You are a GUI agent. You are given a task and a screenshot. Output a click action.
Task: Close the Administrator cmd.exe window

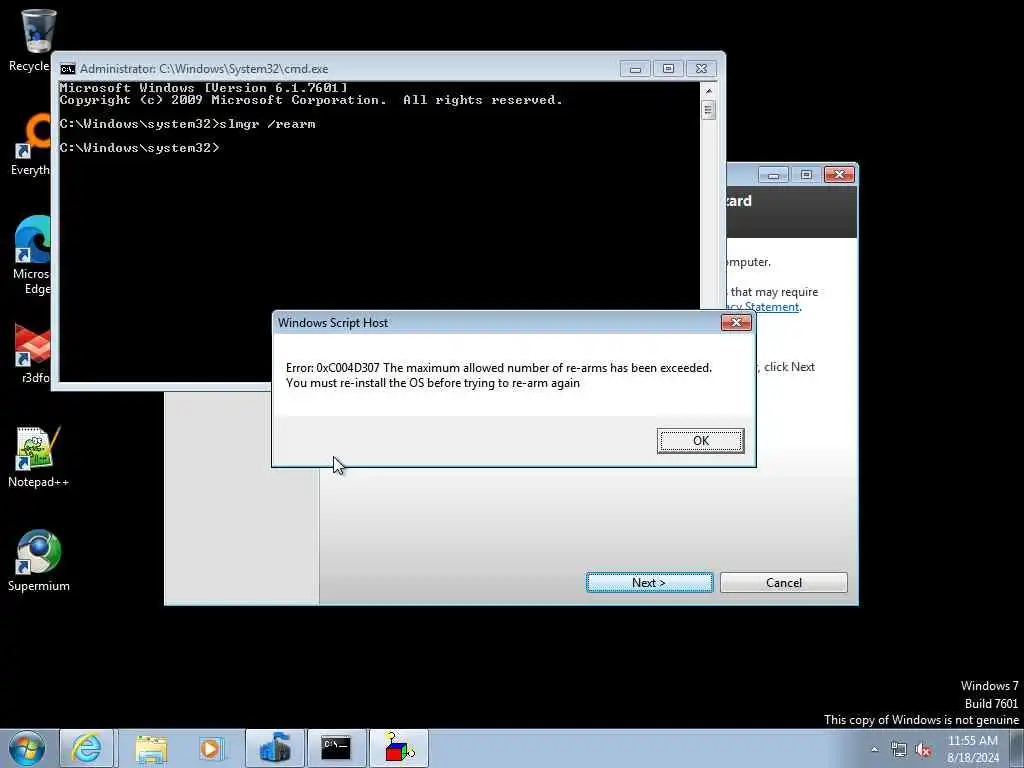pyautogui.click(x=701, y=69)
